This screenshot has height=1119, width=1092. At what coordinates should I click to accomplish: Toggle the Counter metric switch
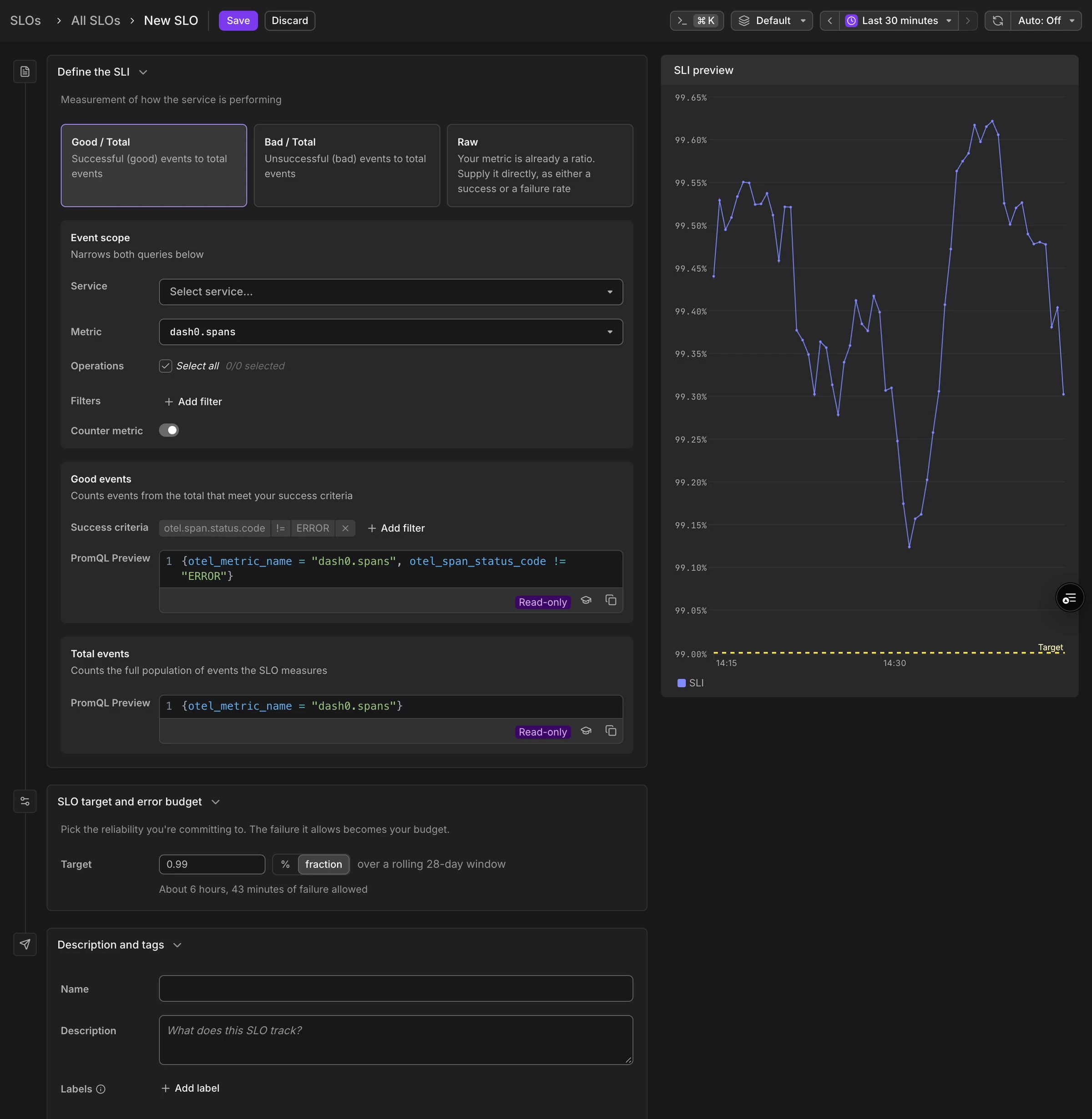169,430
